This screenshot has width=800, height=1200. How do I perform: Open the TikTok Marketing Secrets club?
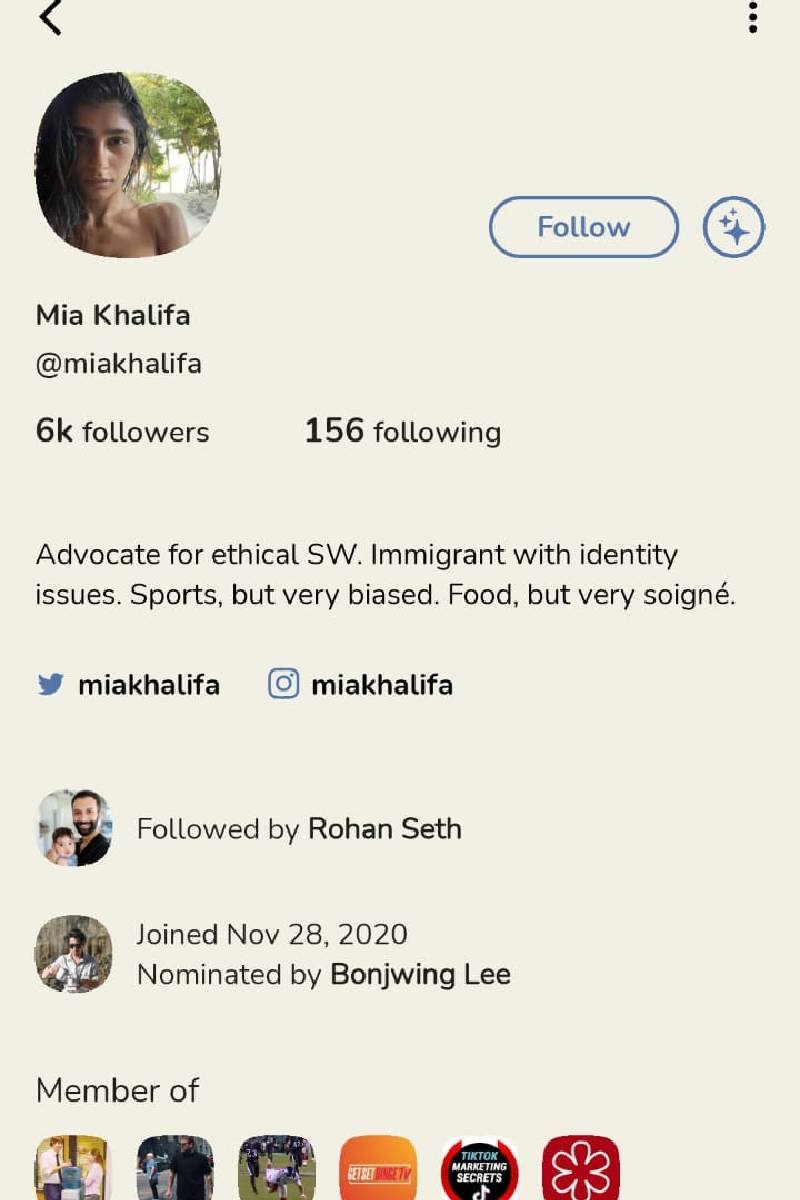[479, 1168]
